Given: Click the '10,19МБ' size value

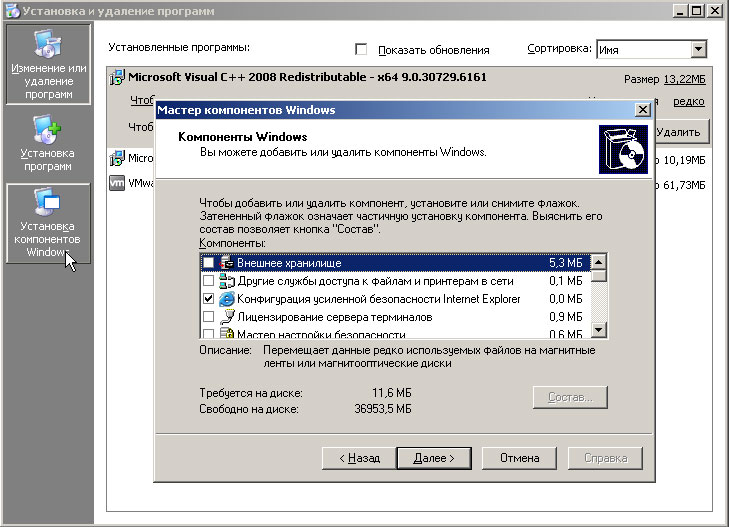Looking at the screenshot, I should pyautogui.click(x=684, y=160).
